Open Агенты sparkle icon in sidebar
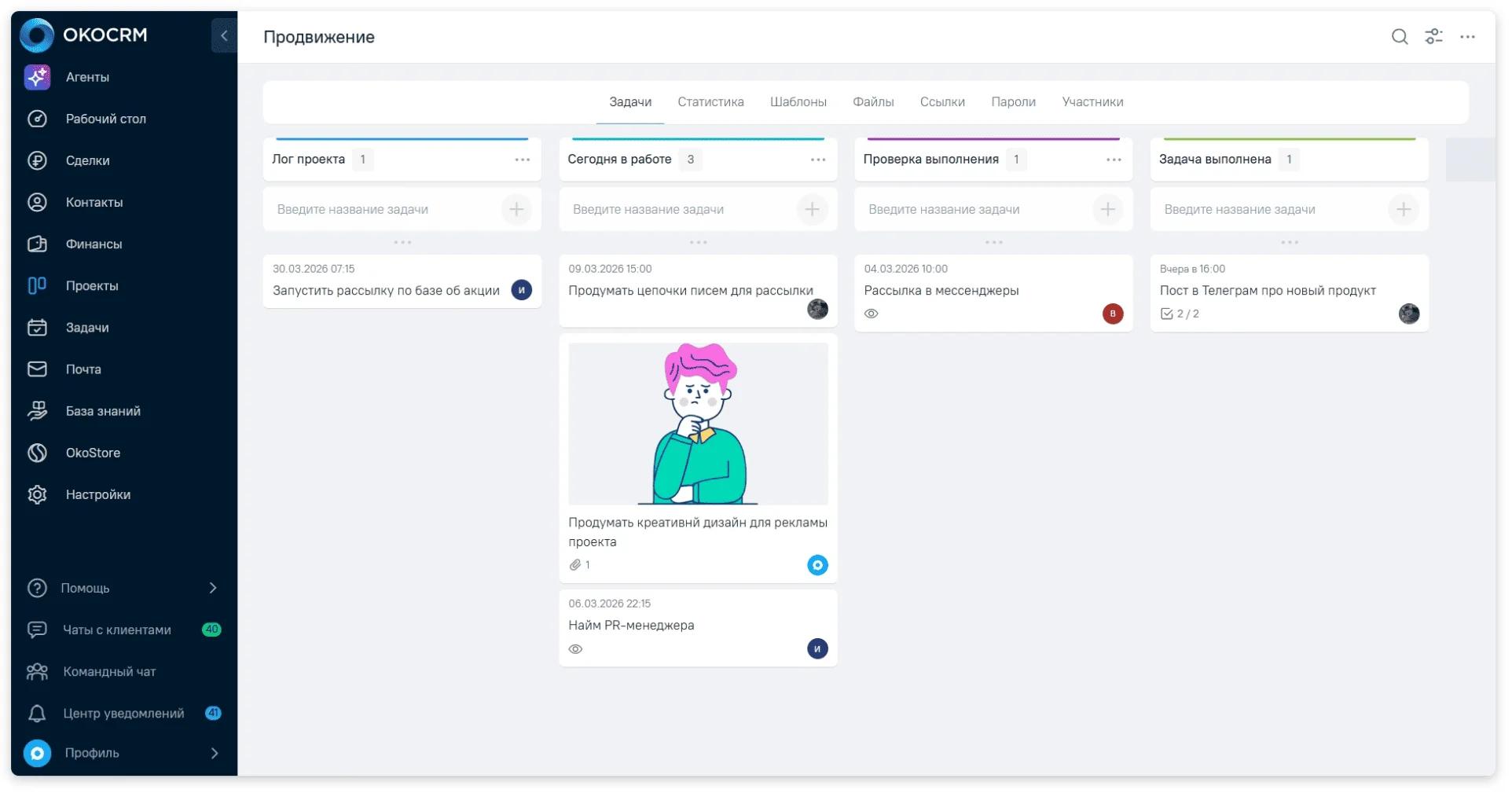Screen dimensions: 1512x793 (x=37, y=77)
